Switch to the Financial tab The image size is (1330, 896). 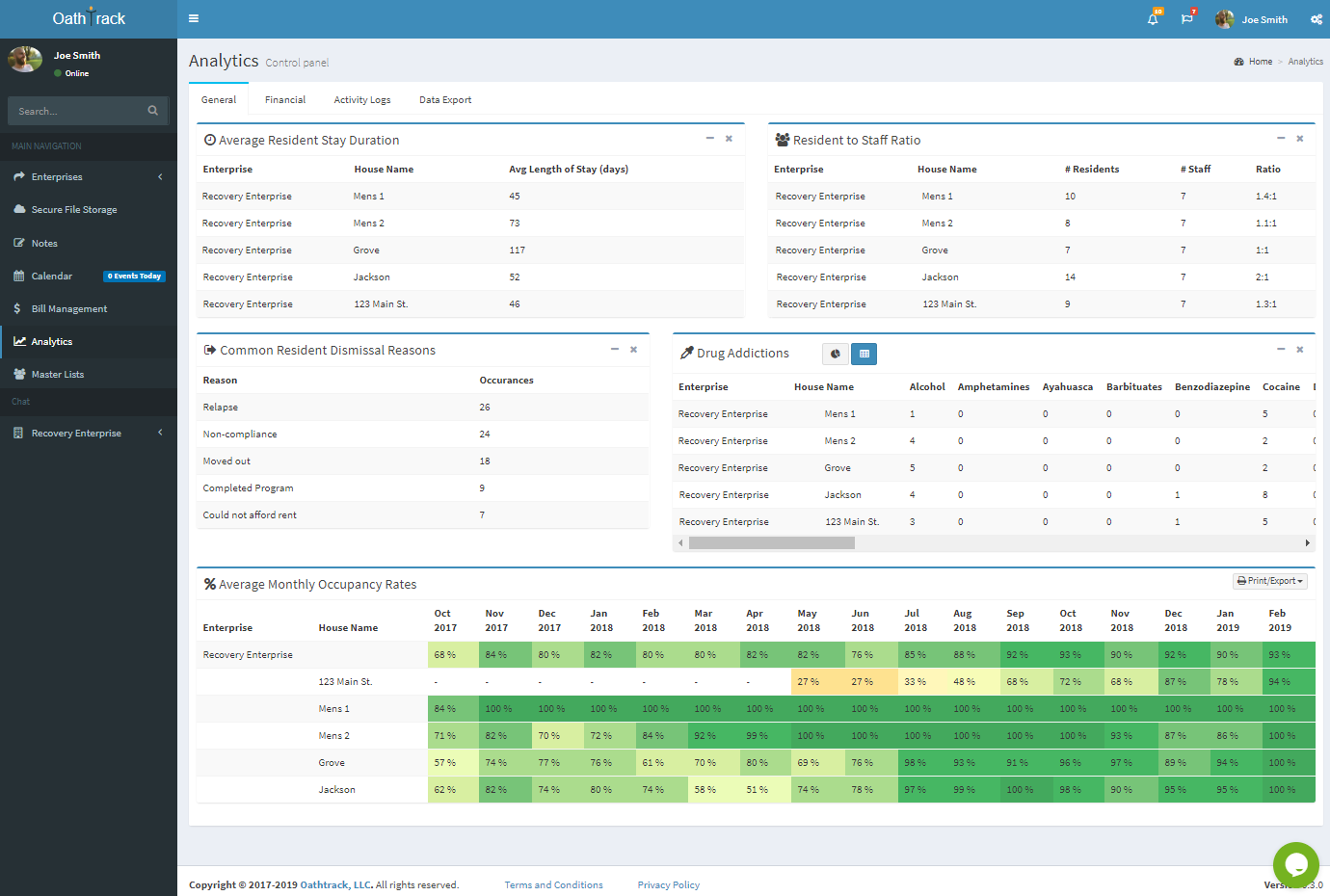click(285, 100)
